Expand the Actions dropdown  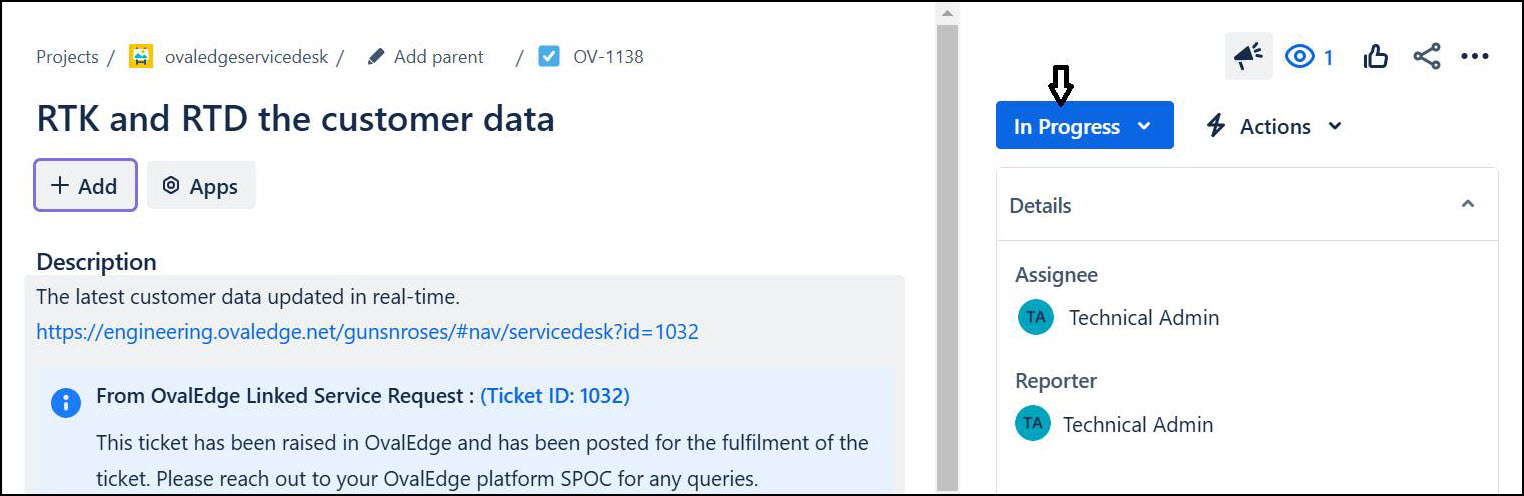[1274, 126]
